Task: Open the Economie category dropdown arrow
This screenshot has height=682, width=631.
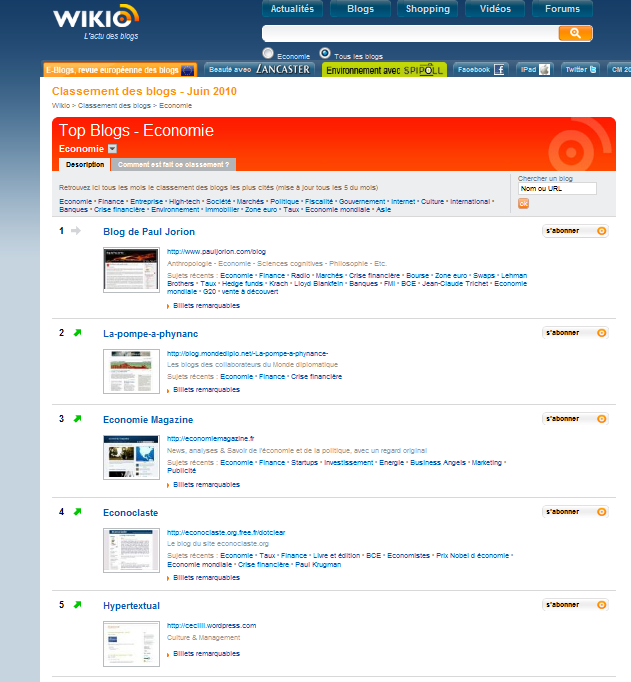Action: 112,149
